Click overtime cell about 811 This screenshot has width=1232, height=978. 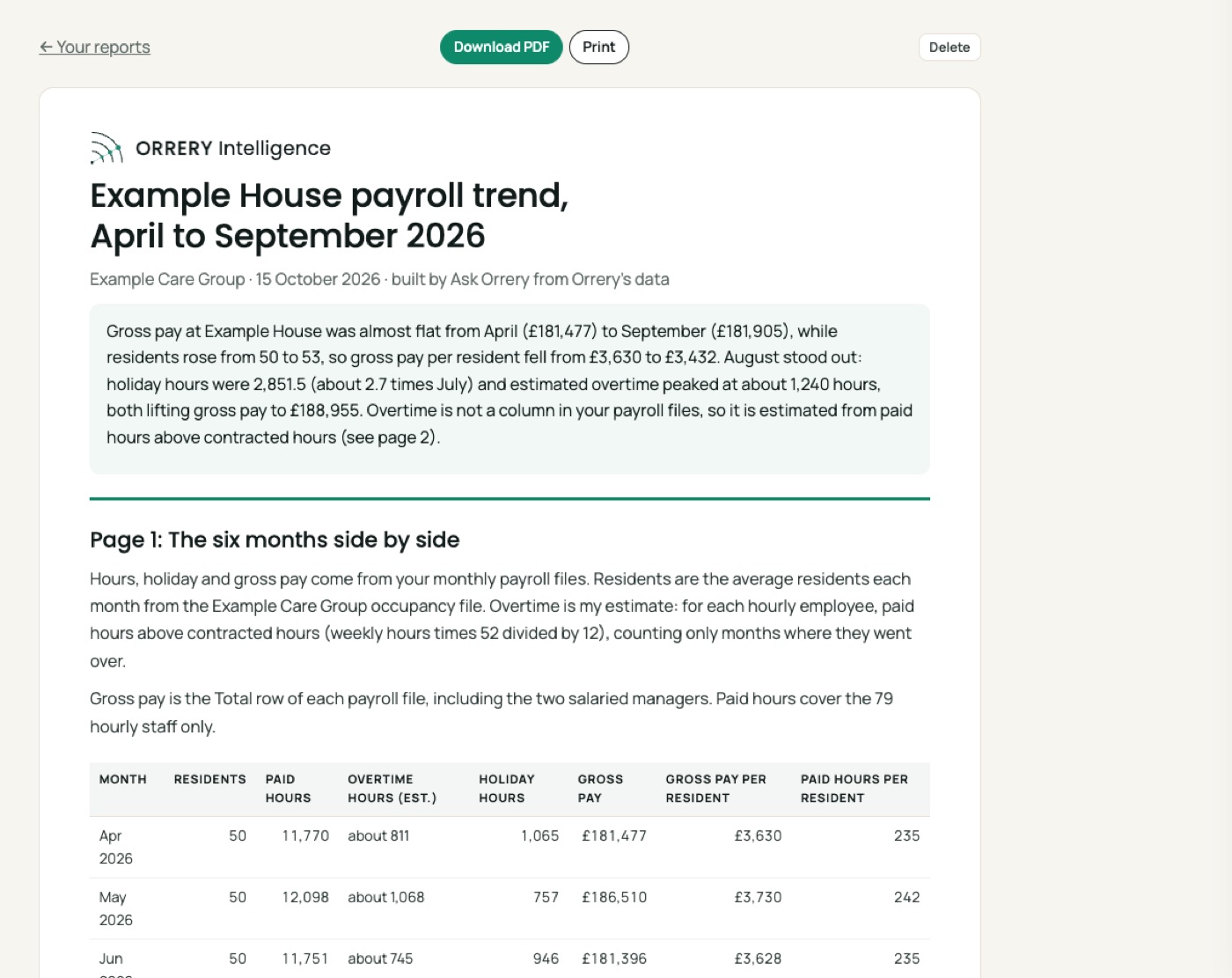tap(378, 836)
